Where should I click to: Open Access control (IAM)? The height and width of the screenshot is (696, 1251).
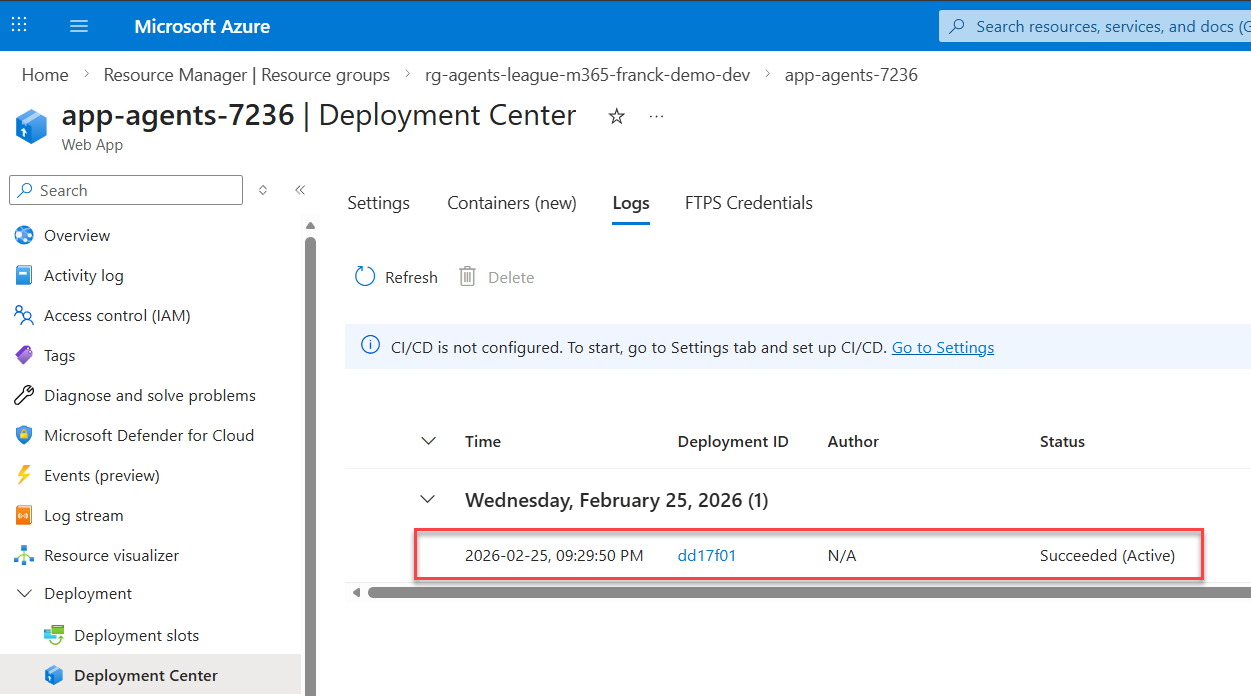[116, 316]
